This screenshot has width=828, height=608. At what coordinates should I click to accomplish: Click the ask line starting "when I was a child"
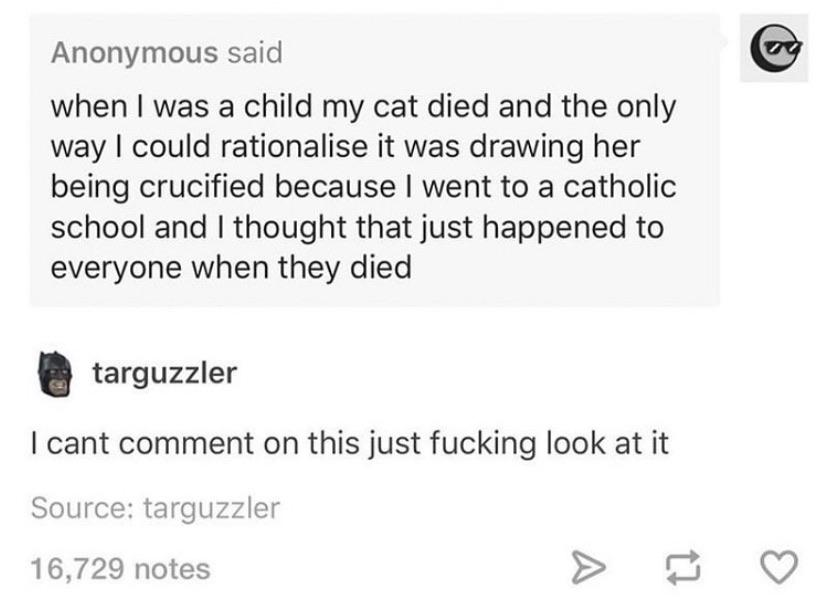362,105
